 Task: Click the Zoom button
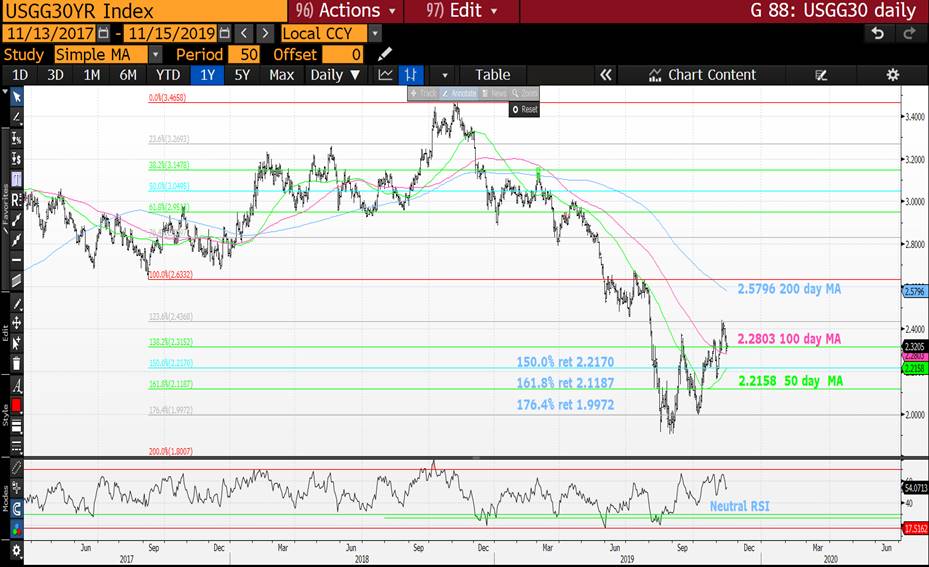click(525, 94)
